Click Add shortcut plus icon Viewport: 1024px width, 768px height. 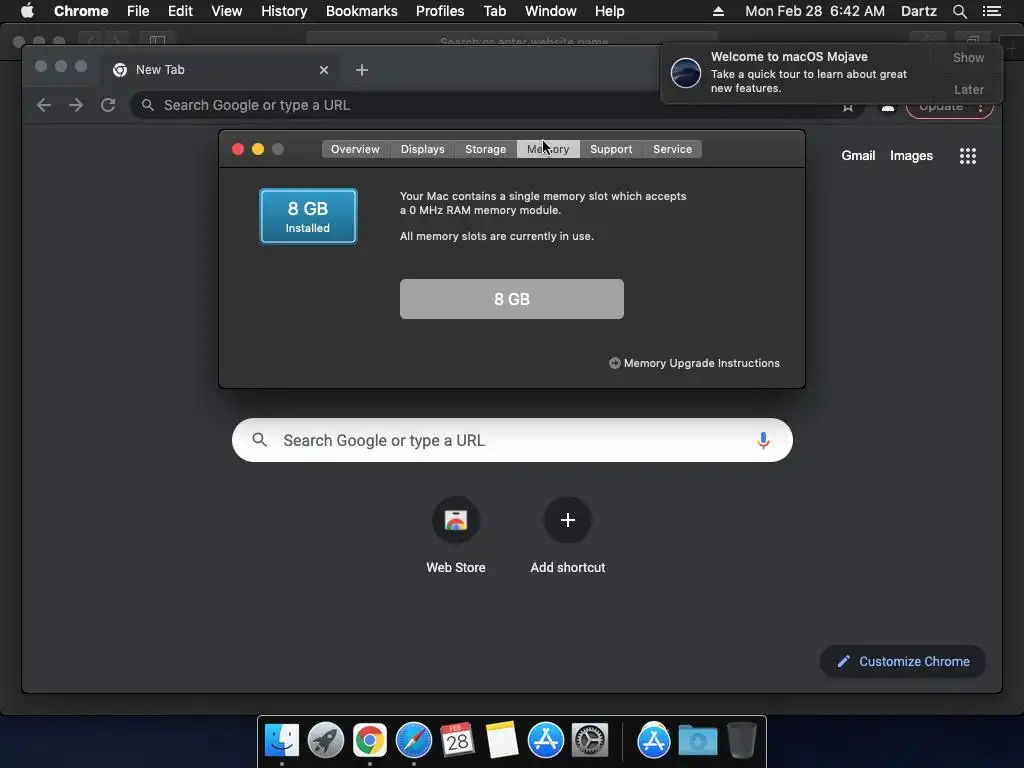pos(568,520)
